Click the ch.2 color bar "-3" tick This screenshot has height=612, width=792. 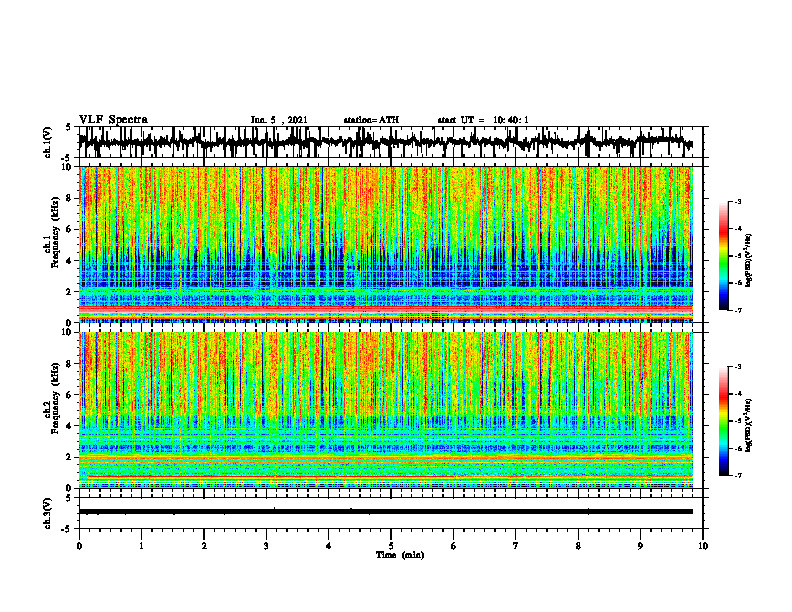[x=737, y=367]
